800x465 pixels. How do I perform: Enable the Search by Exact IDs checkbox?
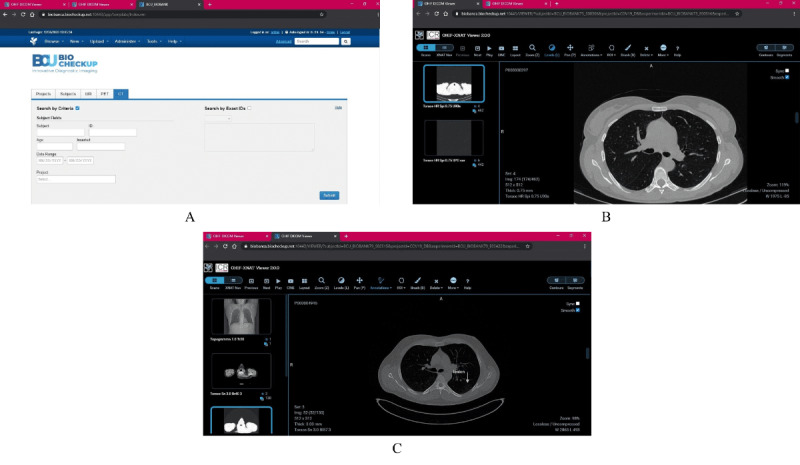point(249,108)
